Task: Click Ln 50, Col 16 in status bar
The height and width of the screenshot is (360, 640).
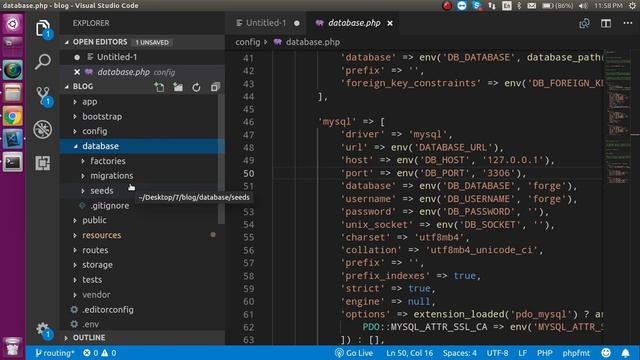Action: [x=409, y=353]
